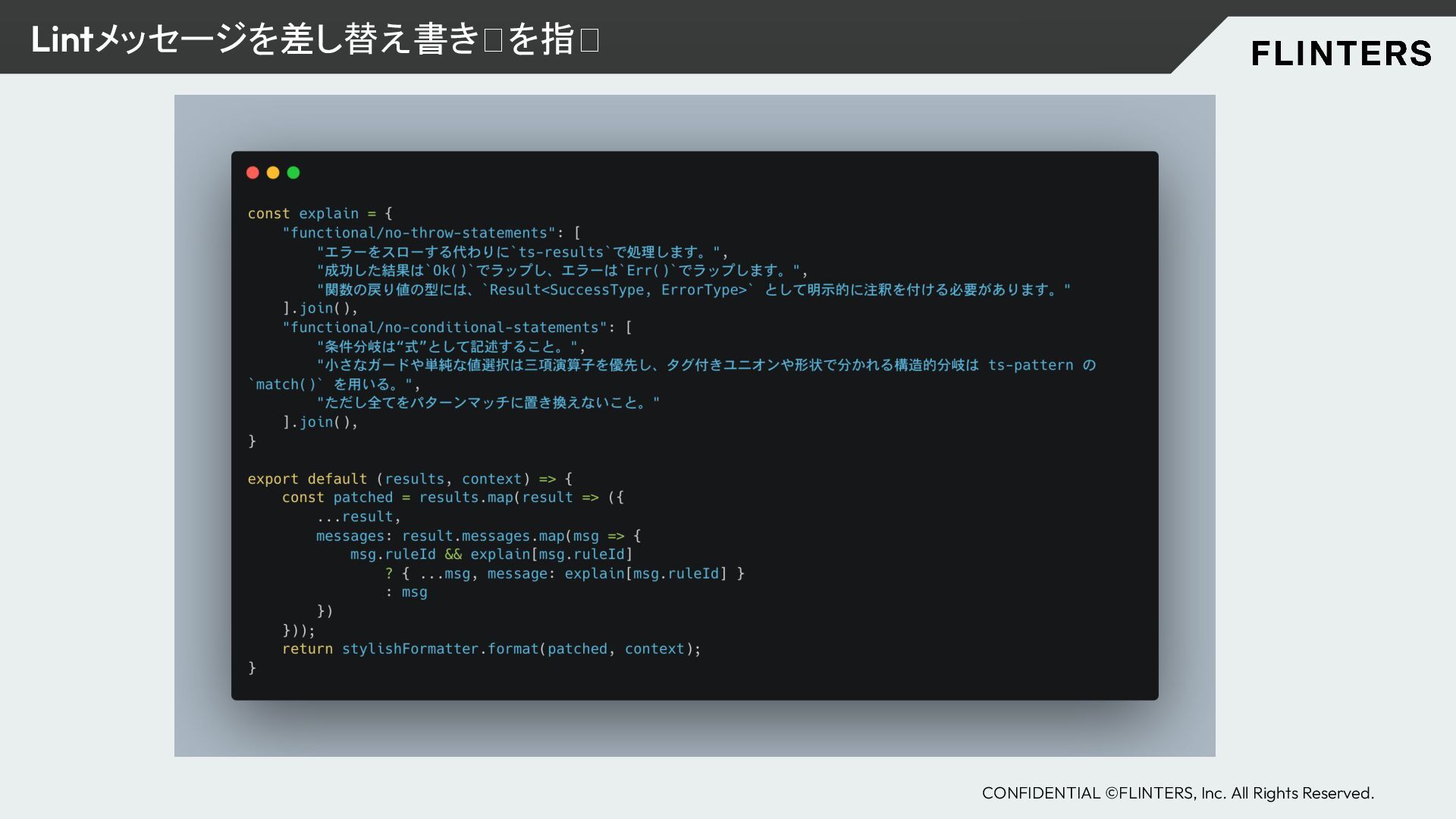Click the first "].join()," line
The height and width of the screenshot is (819, 1456).
[x=319, y=309]
